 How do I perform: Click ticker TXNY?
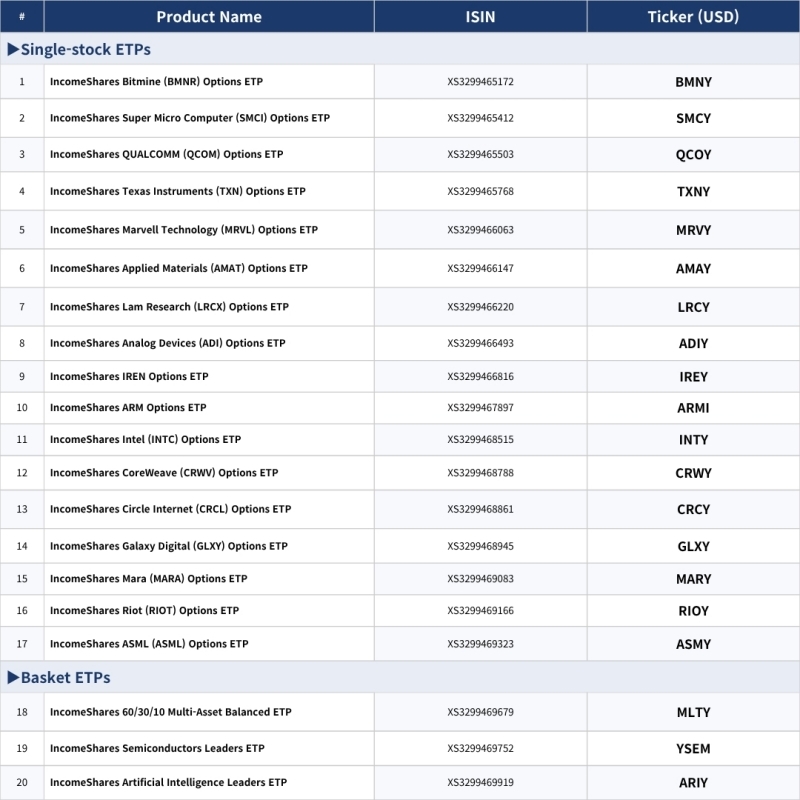tap(693, 192)
